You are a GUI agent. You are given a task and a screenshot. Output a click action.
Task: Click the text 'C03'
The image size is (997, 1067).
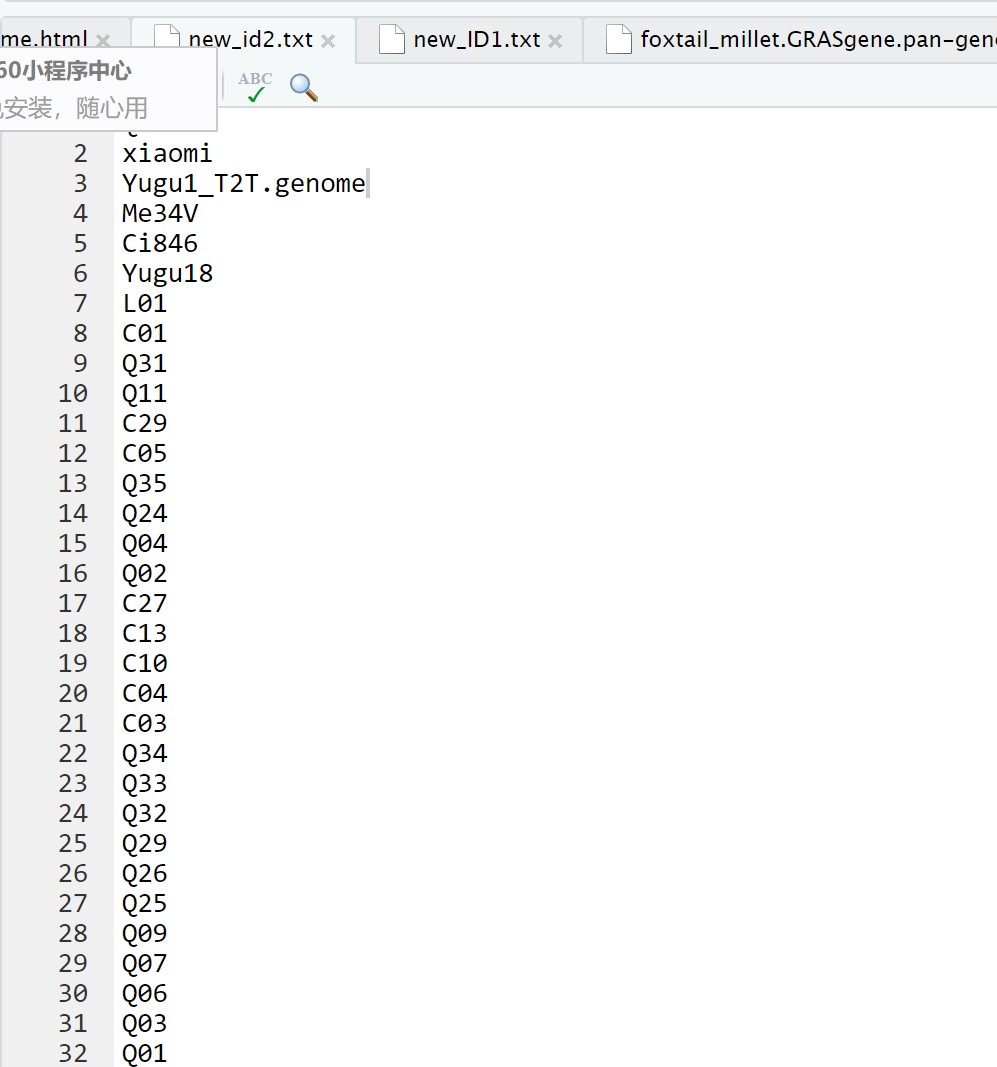144,723
